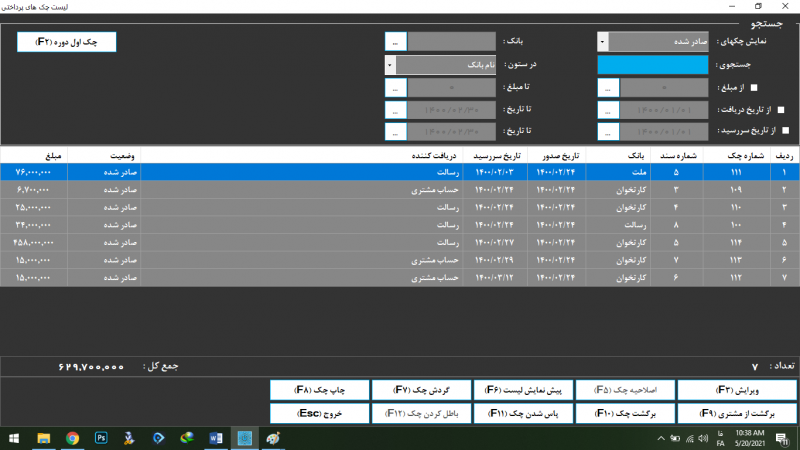The height and width of the screenshot is (450, 800).
Task: Click the تا مبلغ amount field
Action: 452,88
